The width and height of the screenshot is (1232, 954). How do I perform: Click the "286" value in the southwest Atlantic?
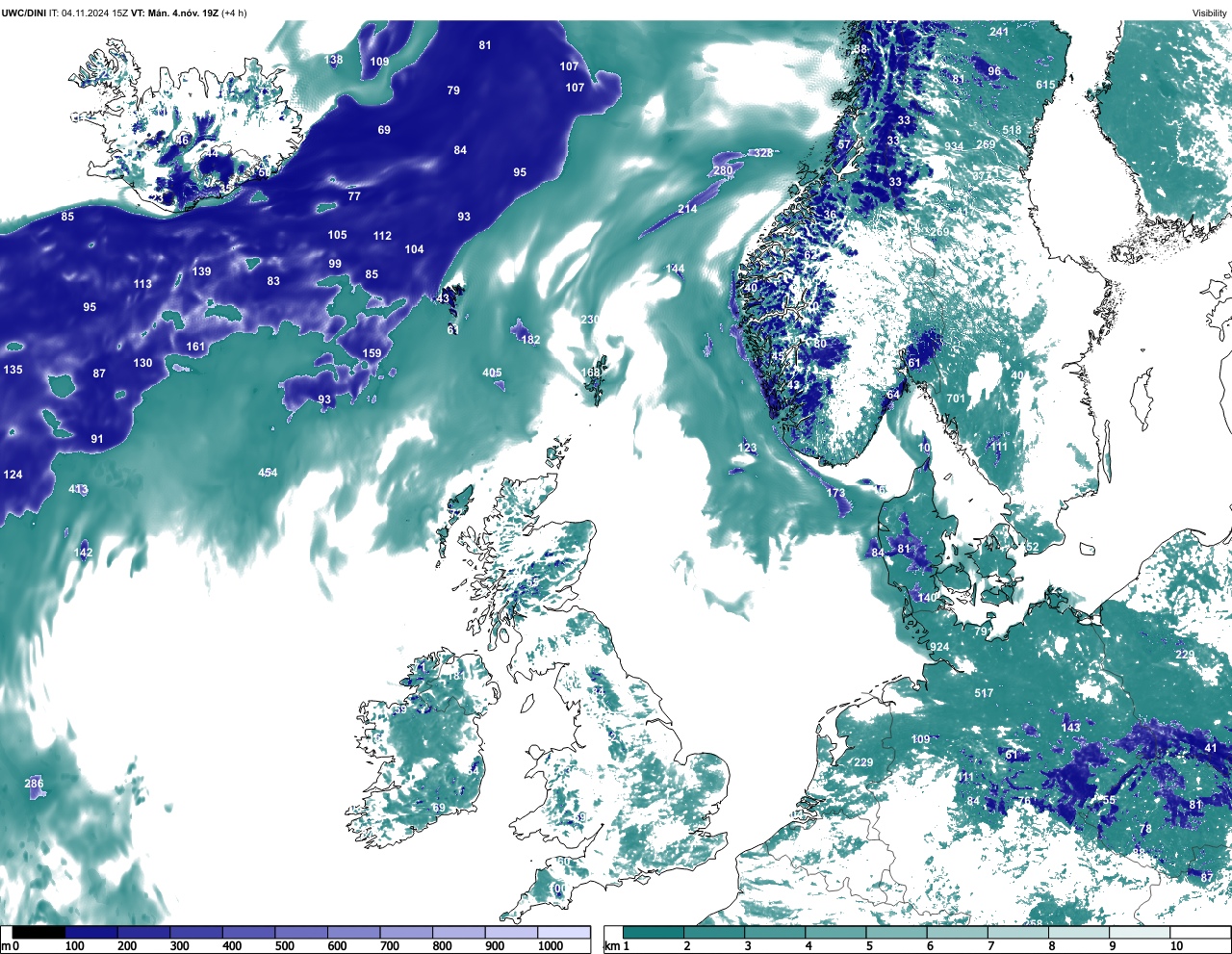point(34,784)
